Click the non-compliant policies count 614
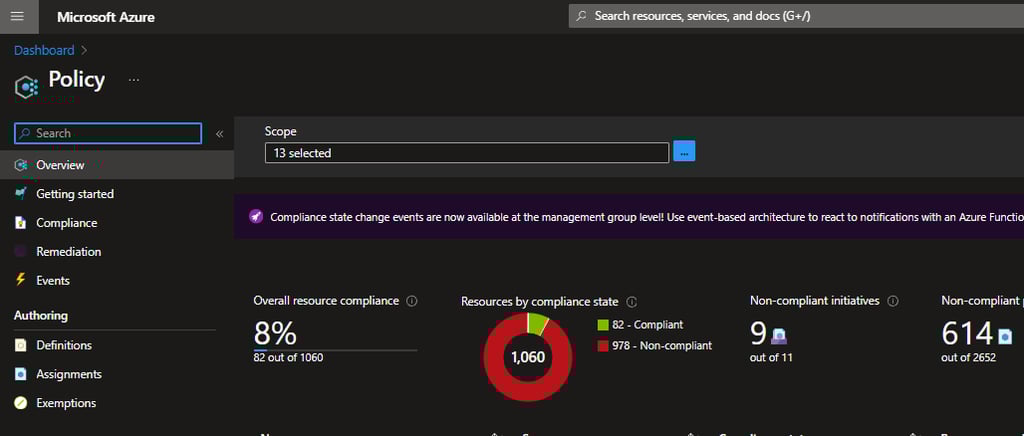This screenshot has height=436, width=1024. point(967,333)
